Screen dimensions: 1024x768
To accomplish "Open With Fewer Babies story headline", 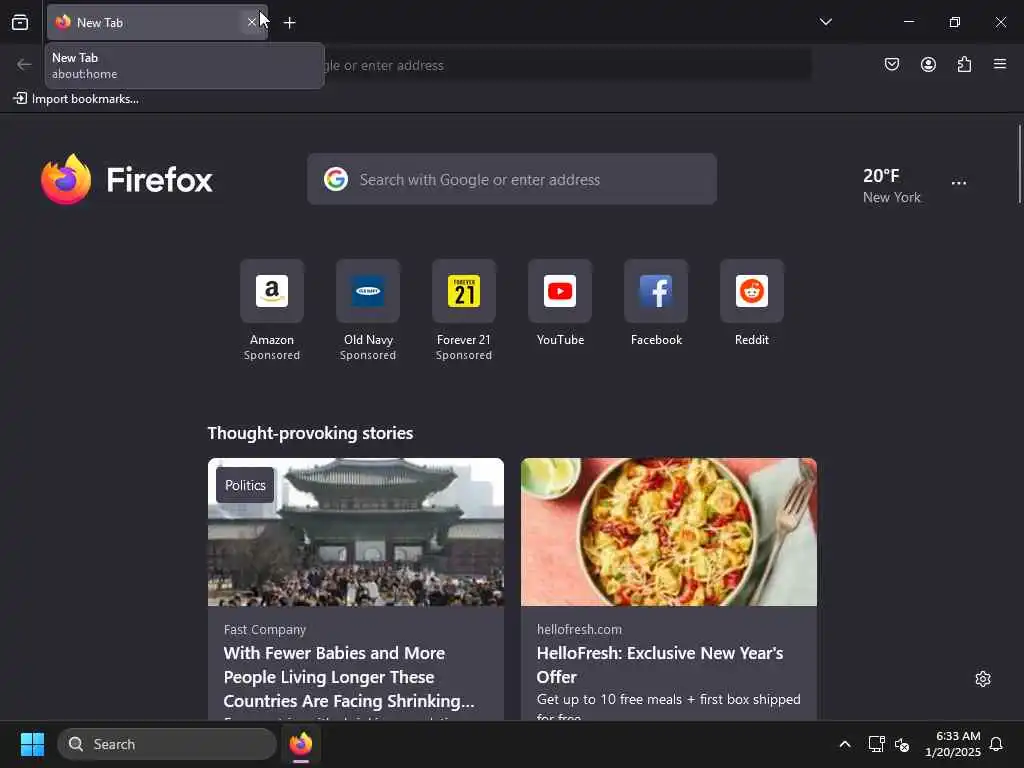I will 349,677.
